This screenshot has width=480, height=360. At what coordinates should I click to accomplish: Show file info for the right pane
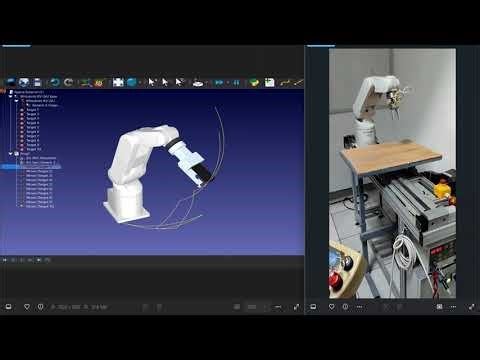click(x=345, y=307)
